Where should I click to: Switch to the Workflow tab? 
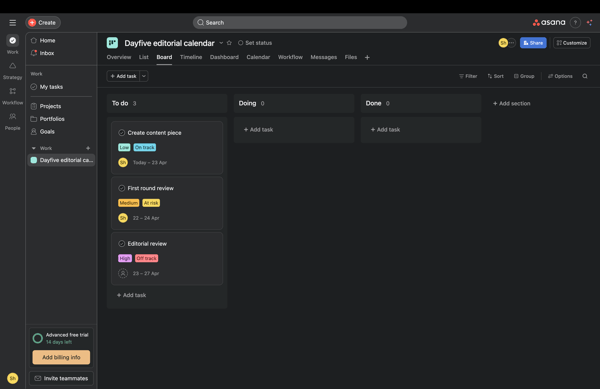[x=290, y=57]
